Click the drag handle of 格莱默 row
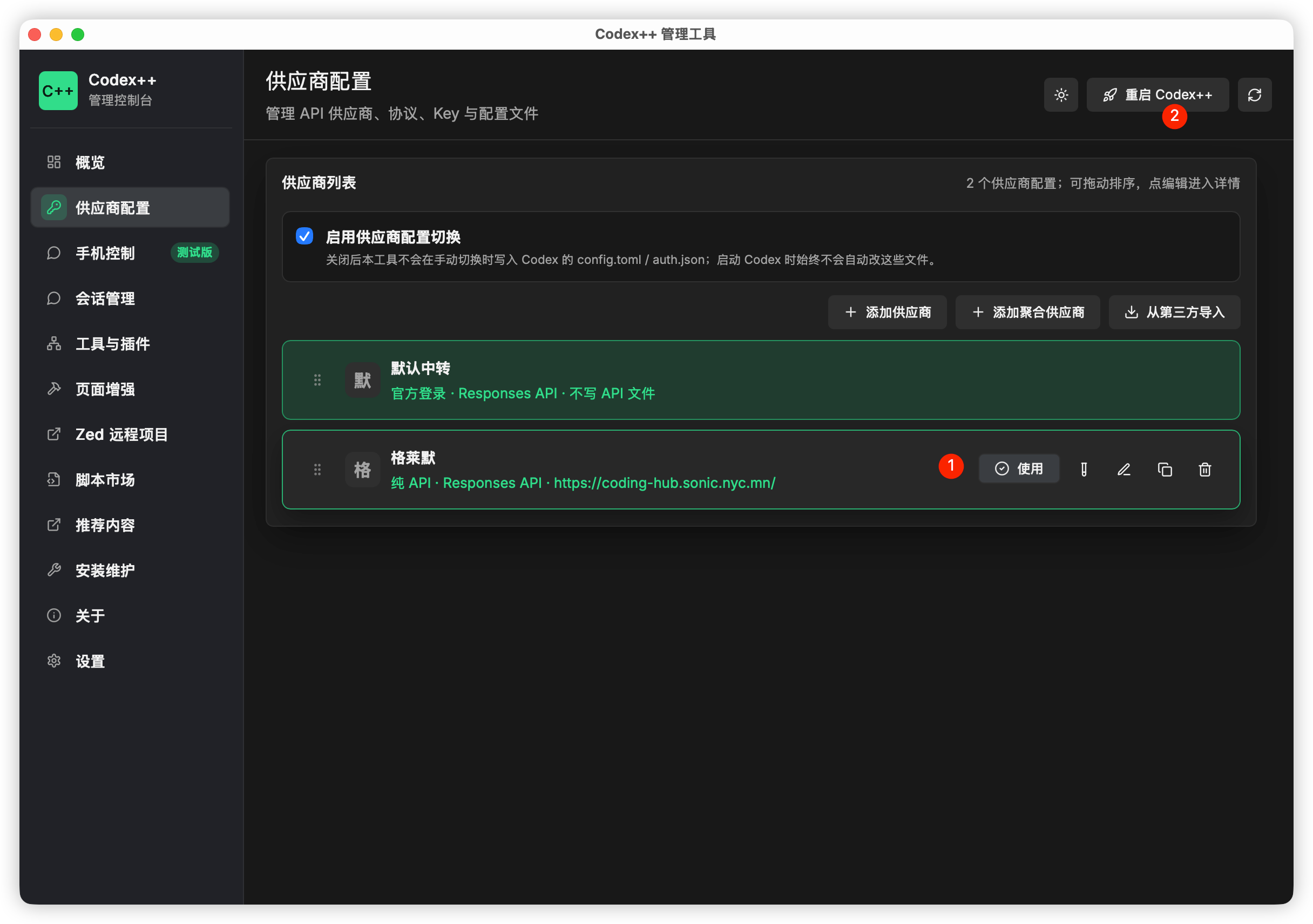Viewport: 1313px width, 924px height. 317,470
